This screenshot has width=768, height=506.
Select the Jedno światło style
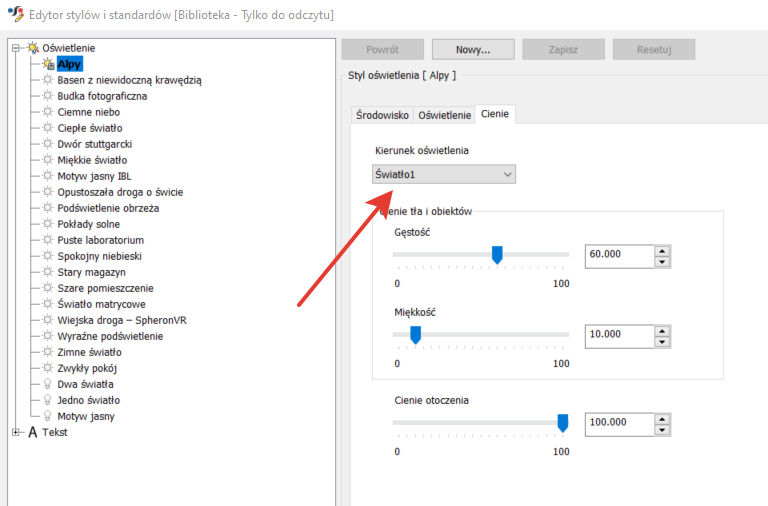click(88, 400)
